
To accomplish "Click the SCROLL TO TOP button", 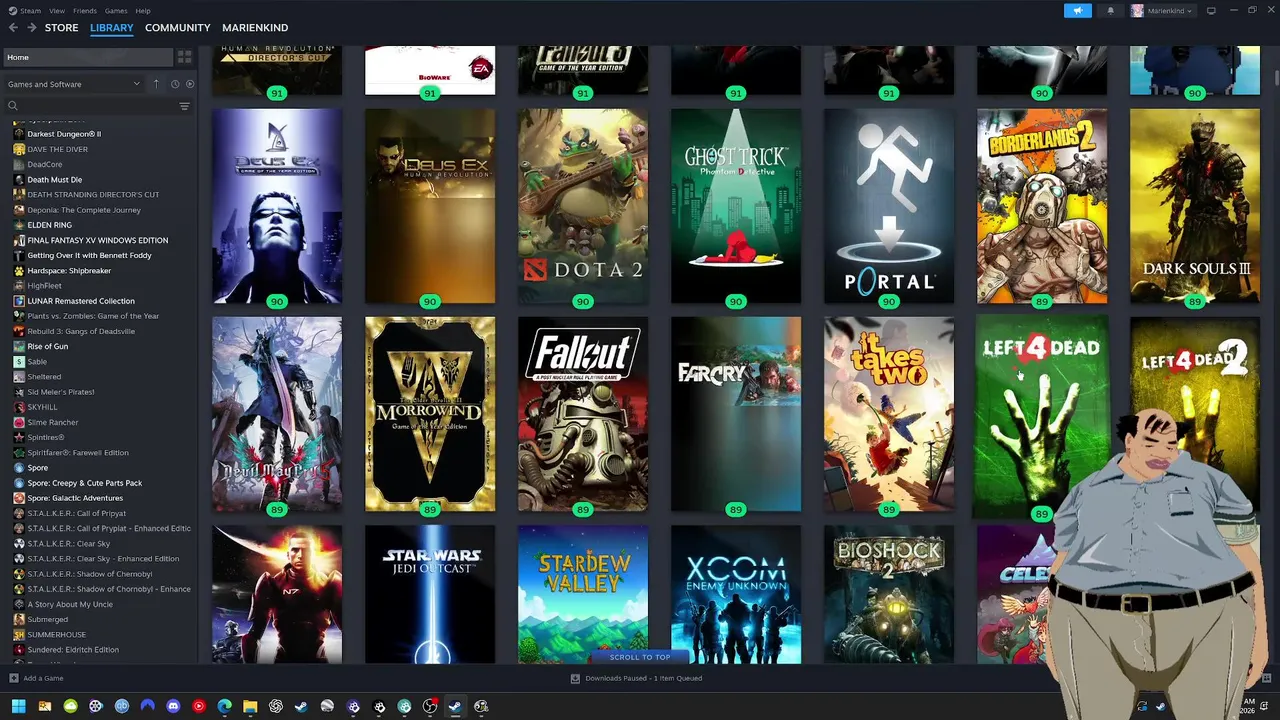I will 640,657.
